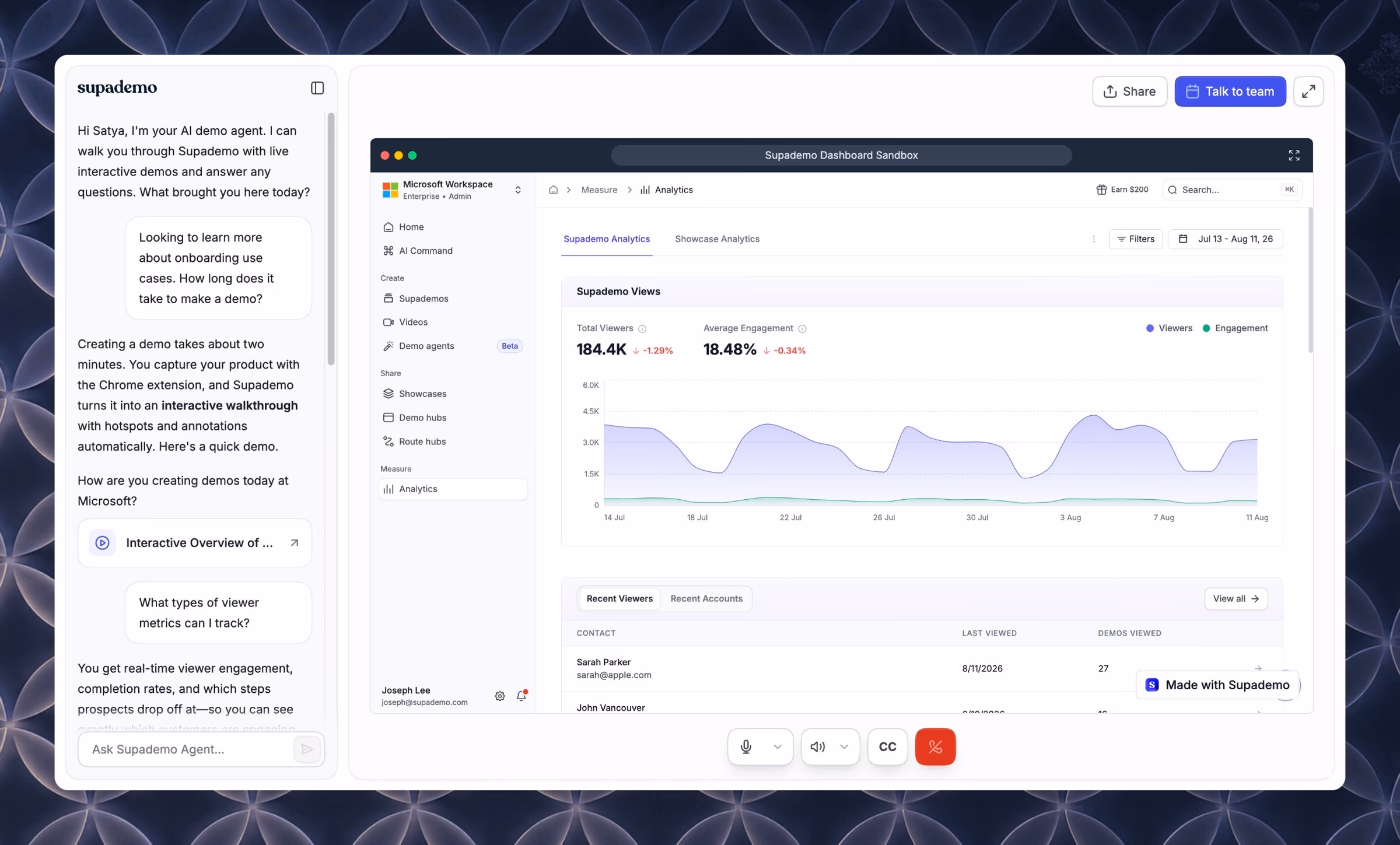The height and width of the screenshot is (845, 1400).
Task: Click the send message arrow icon
Action: (307, 750)
